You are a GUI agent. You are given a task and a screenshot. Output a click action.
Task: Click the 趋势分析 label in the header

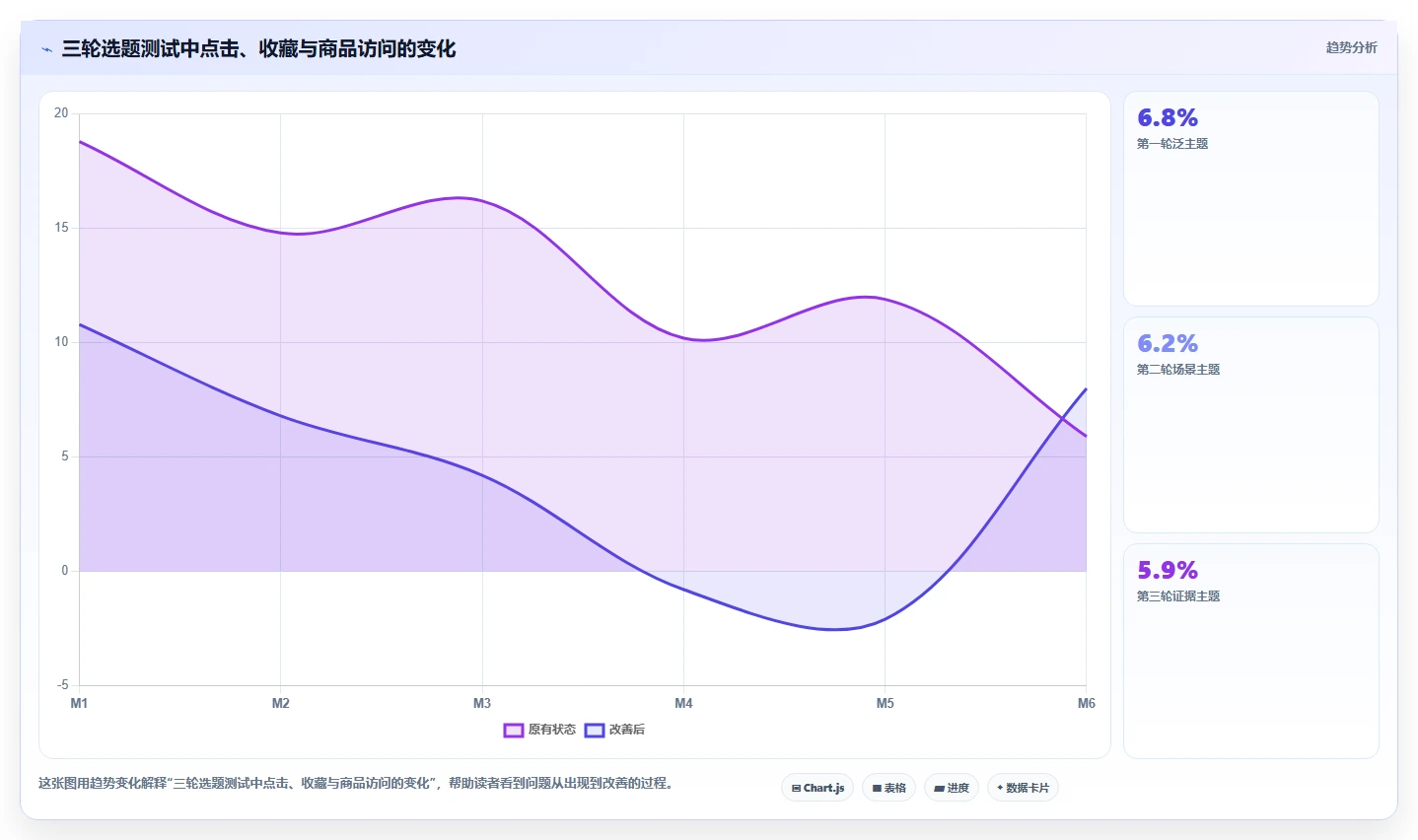[x=1351, y=47]
